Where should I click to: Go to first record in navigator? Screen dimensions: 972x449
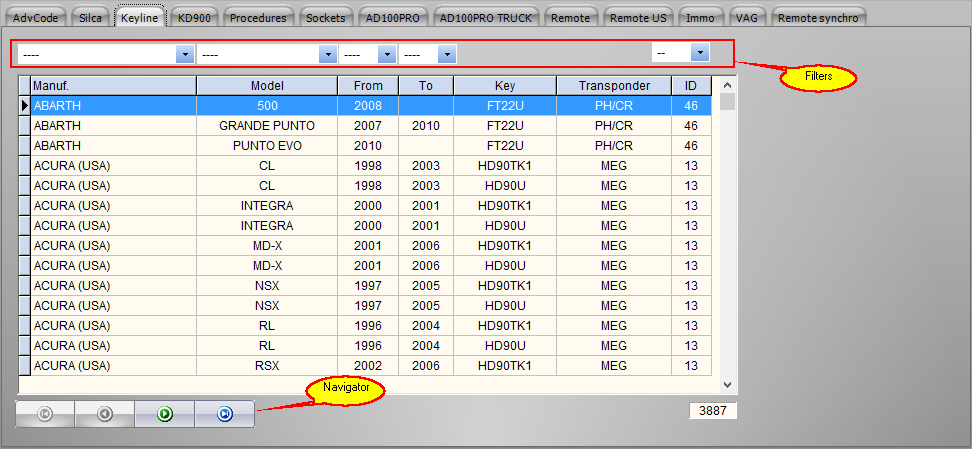(45, 414)
